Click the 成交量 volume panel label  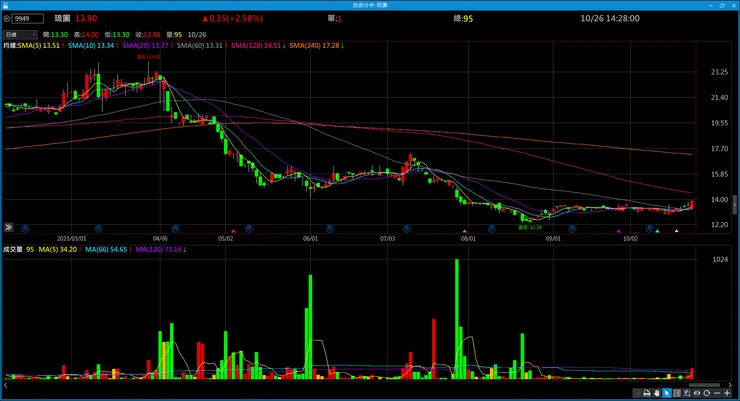coord(13,250)
